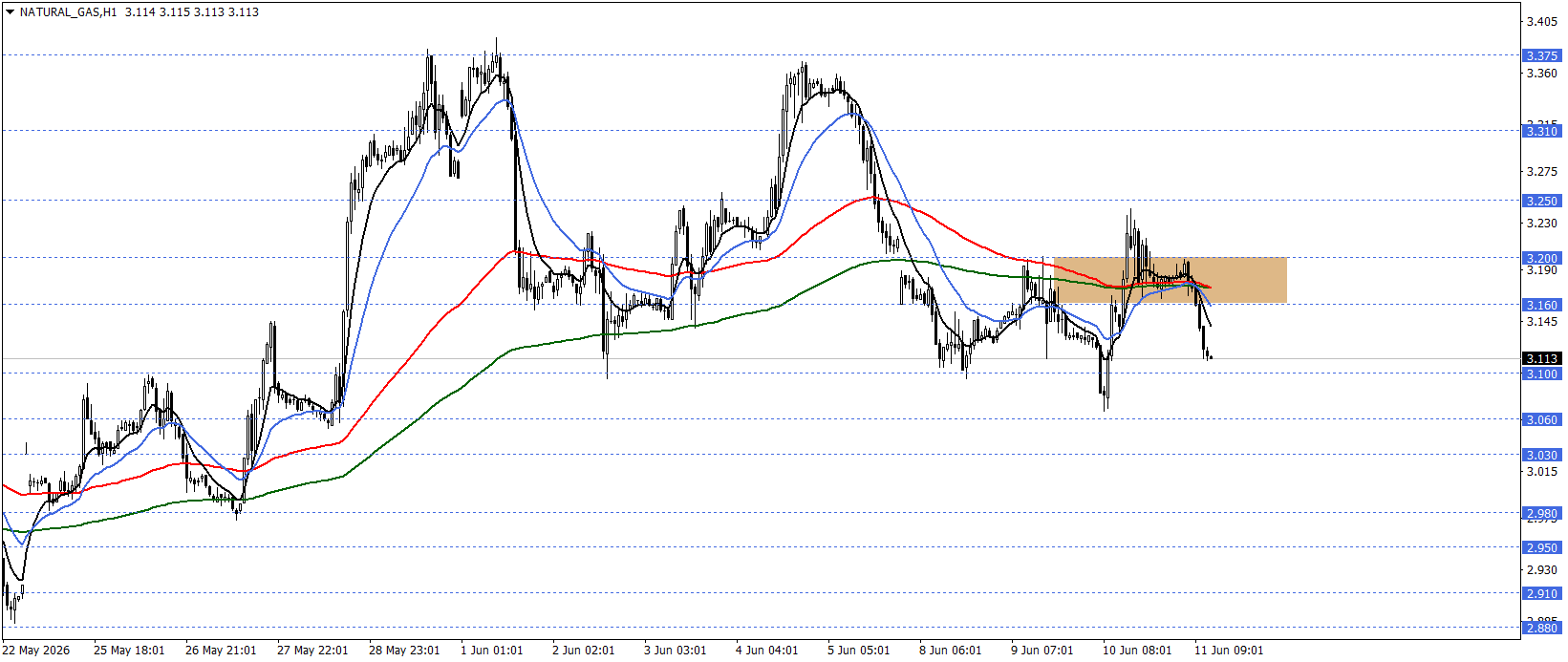
Task: Select the 3.310 horizontal level label
Action: (1541, 131)
